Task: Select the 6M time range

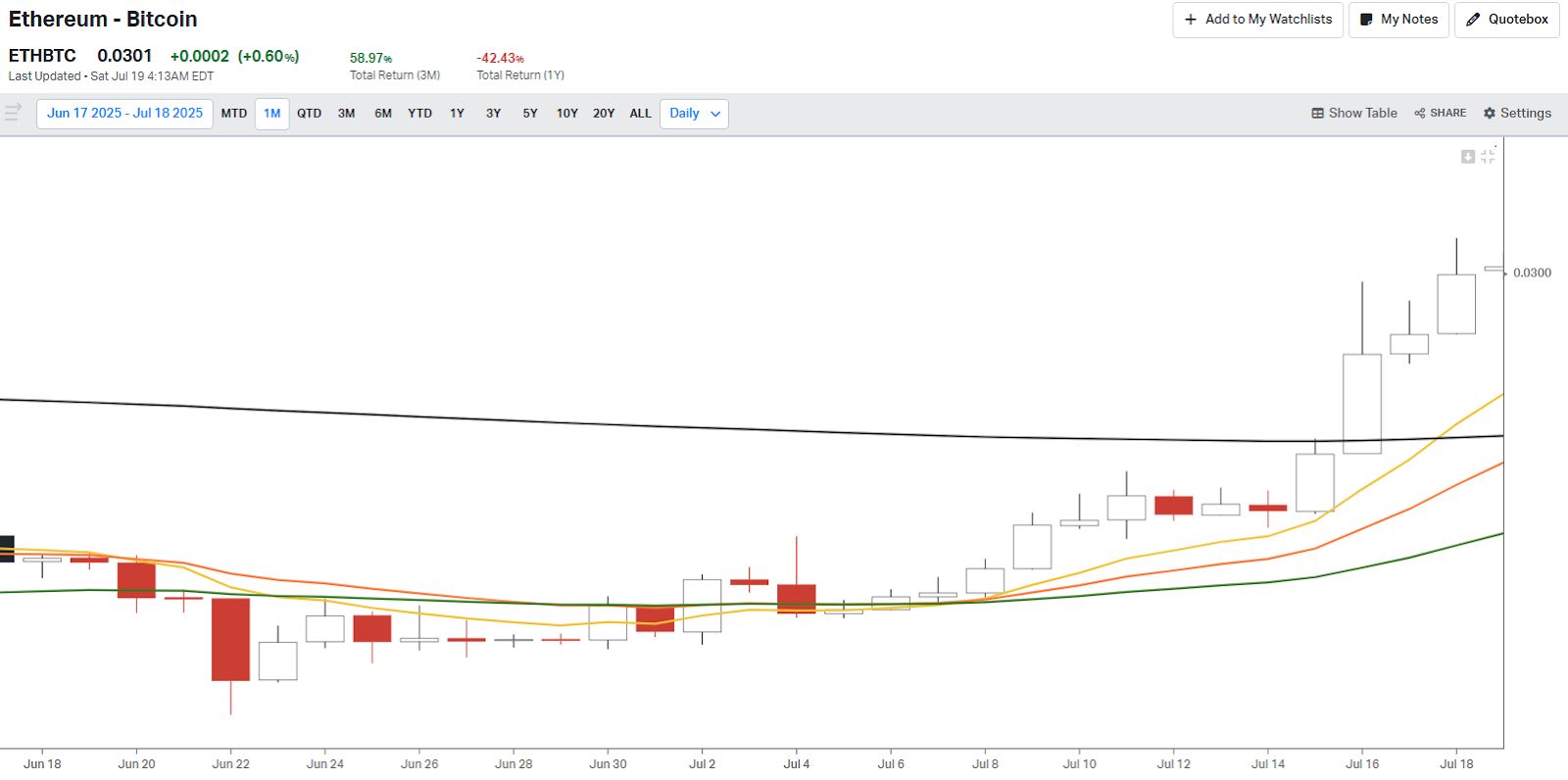Action: pyautogui.click(x=383, y=114)
